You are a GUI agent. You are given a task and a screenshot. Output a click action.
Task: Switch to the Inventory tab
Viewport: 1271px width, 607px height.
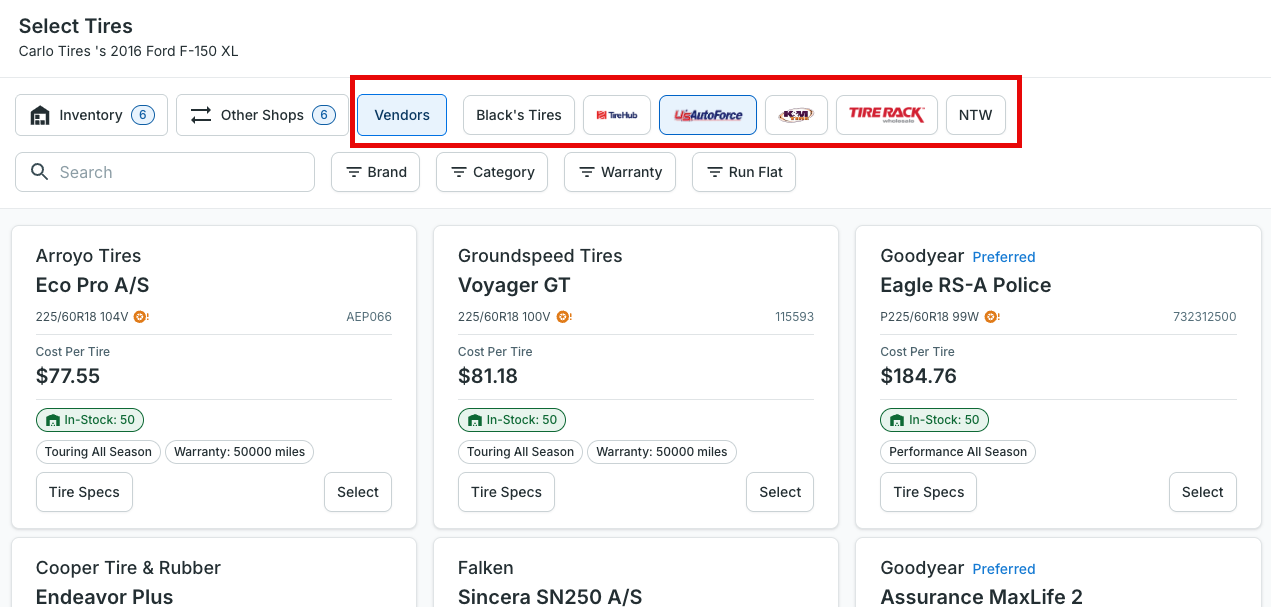pos(91,115)
